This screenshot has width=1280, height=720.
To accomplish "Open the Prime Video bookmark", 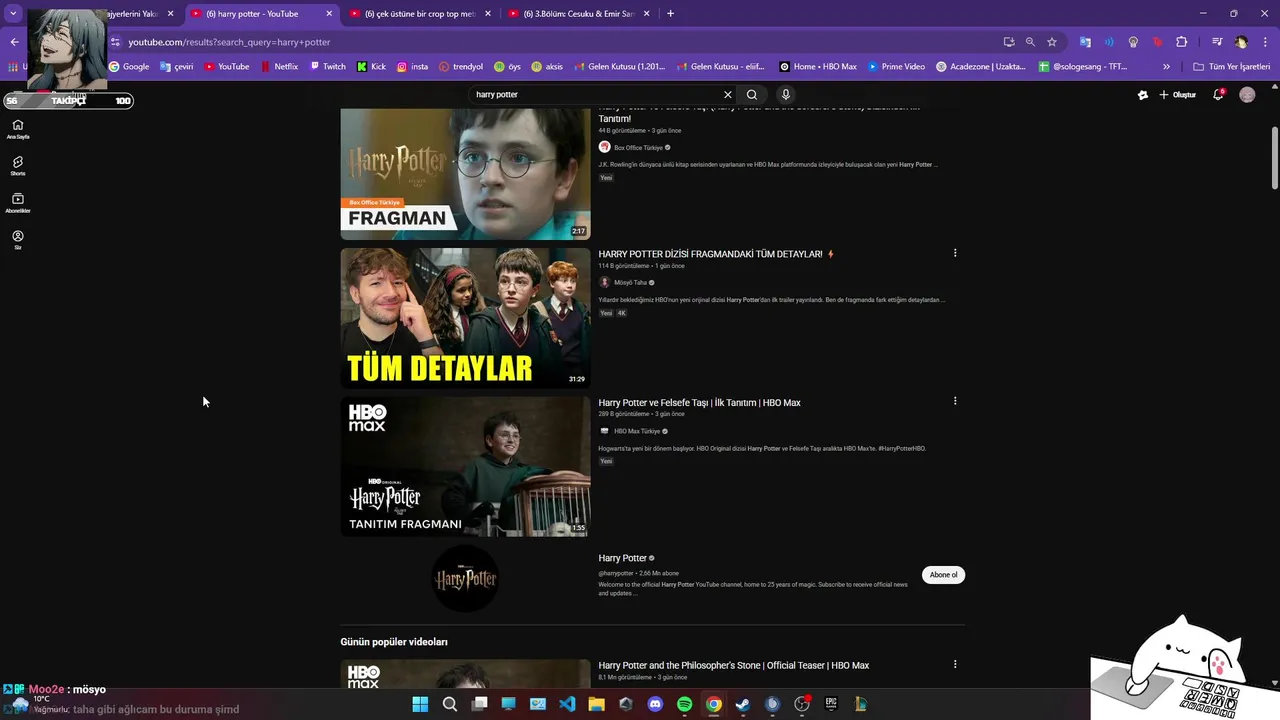I will coord(896,67).
